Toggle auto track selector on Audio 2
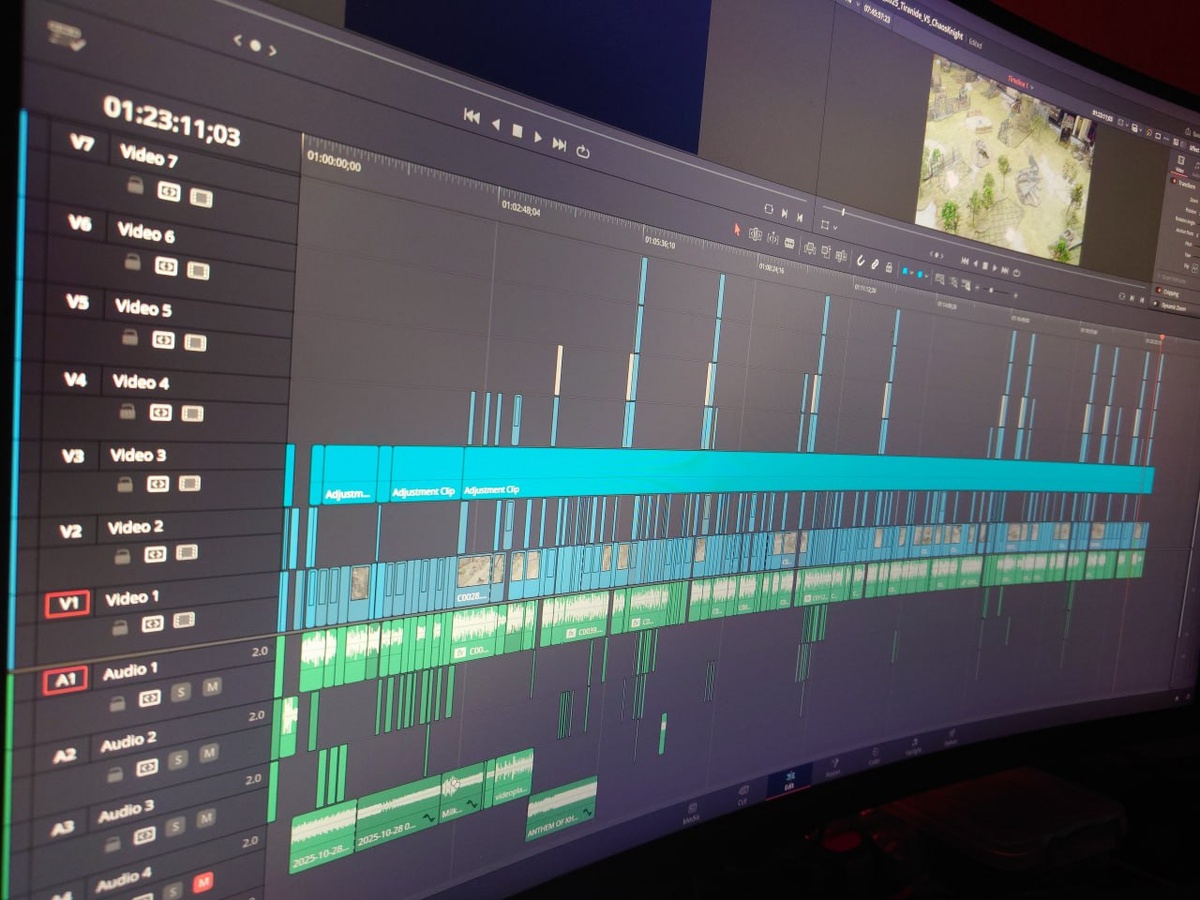This screenshot has height=900, width=1200. (147, 768)
